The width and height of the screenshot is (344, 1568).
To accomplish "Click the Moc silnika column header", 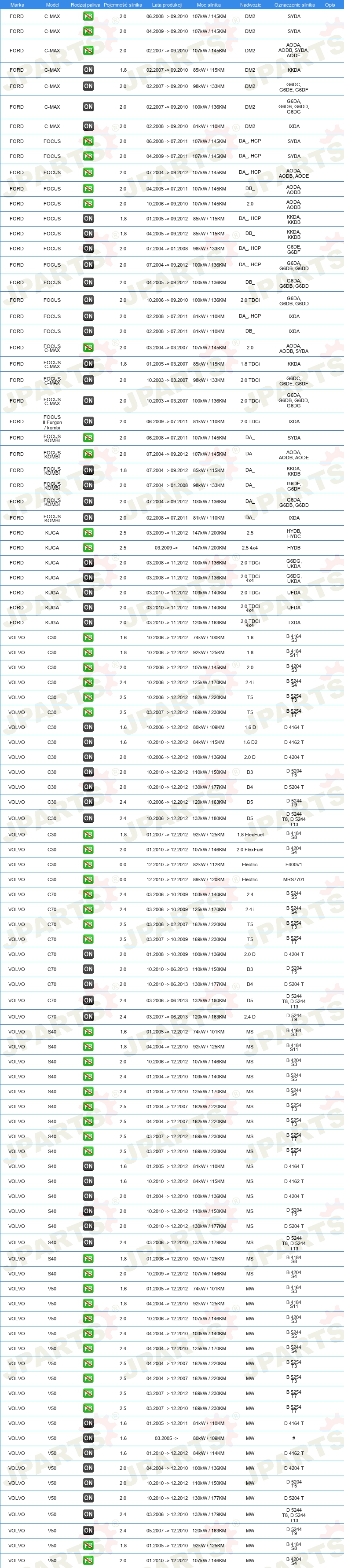I will (209, 5).
